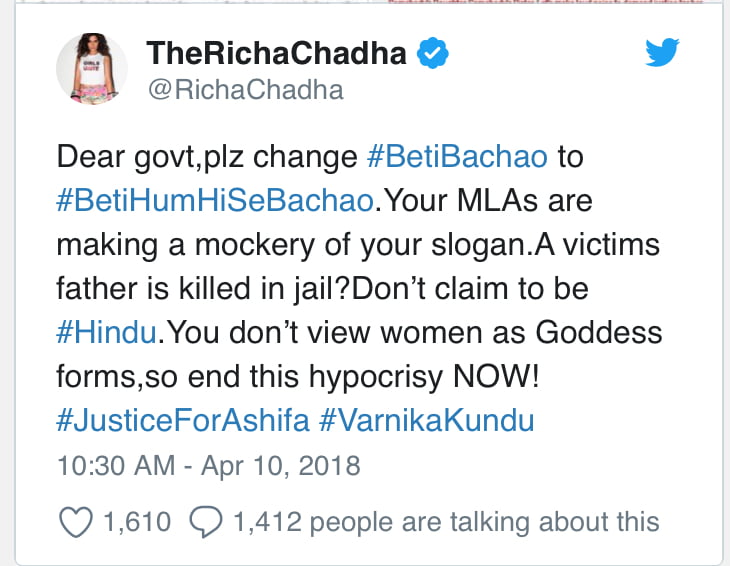Viewport: 730px width, 566px height.
Task: Like the tweet with heart icon
Action: pos(77,521)
